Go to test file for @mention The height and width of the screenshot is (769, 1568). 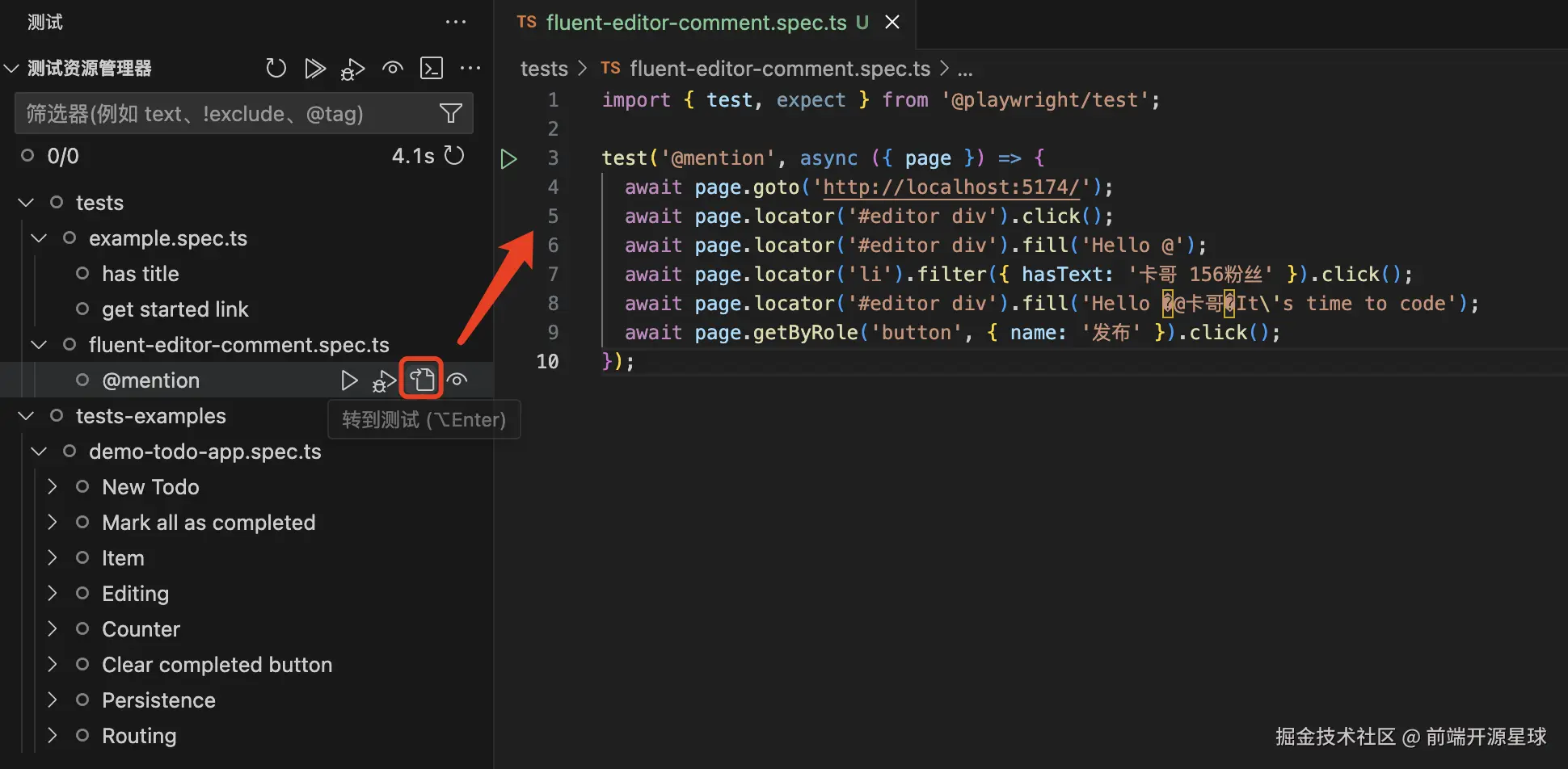click(422, 379)
